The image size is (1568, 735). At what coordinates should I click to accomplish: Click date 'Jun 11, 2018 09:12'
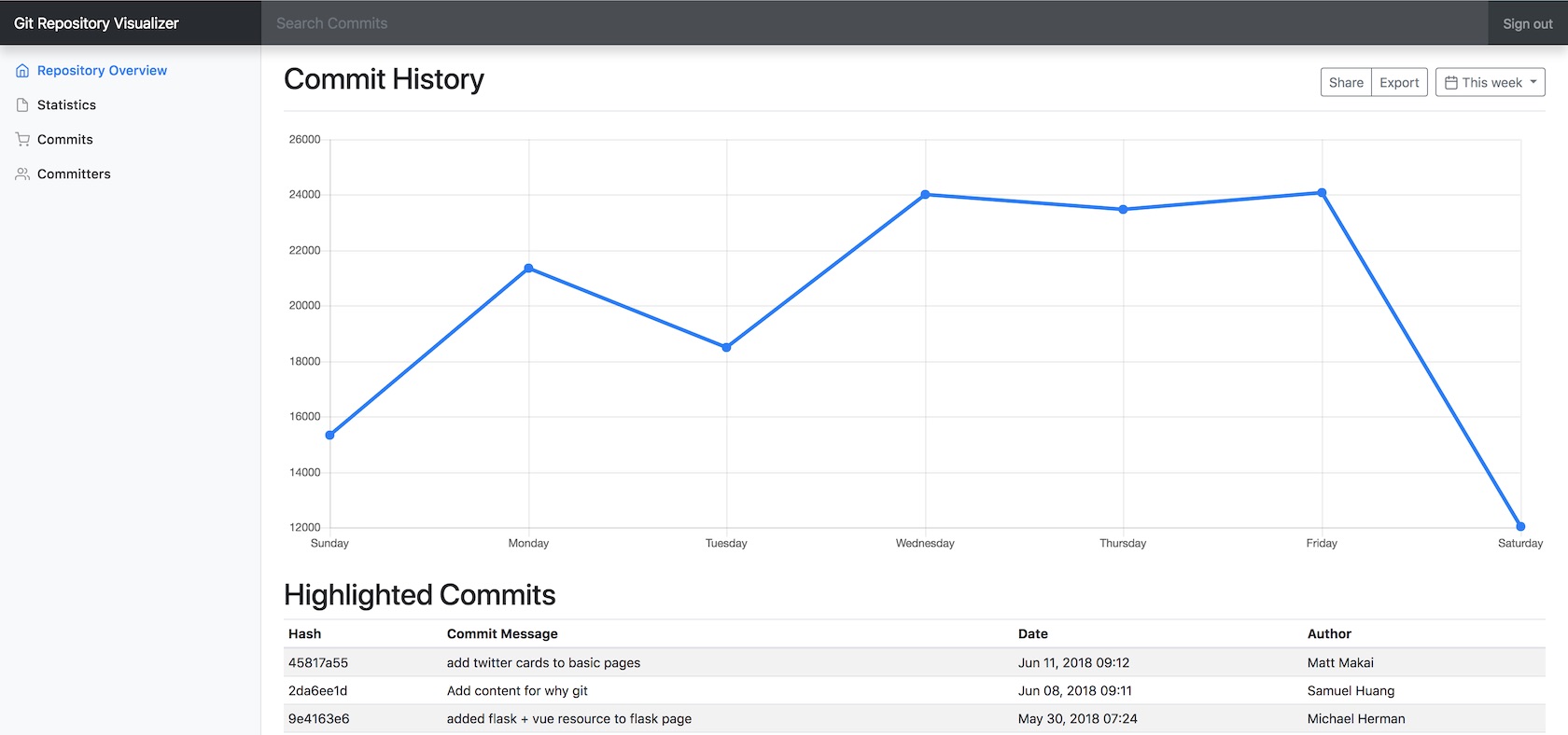(1073, 663)
